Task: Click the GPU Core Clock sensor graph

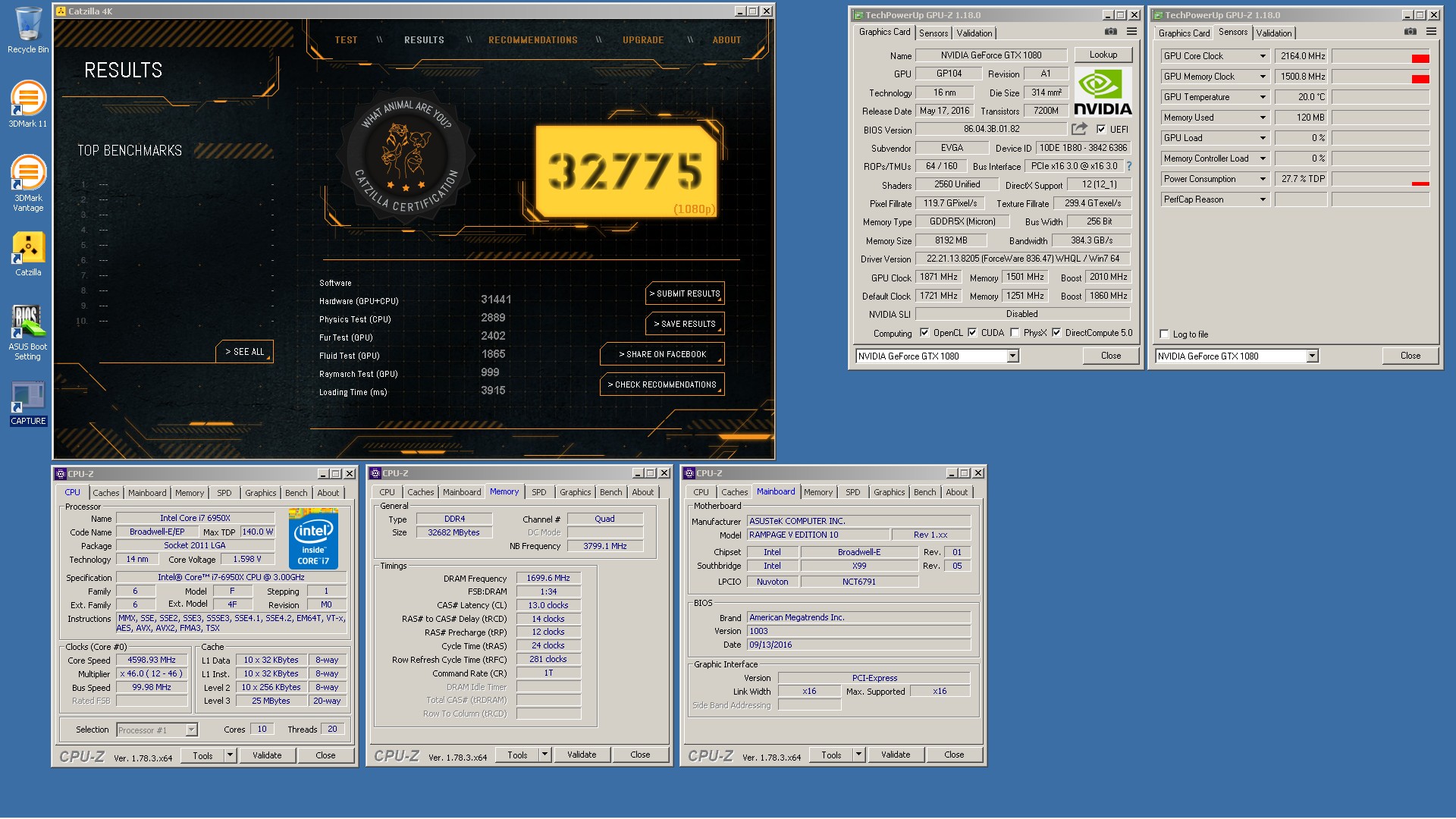Action: (1380, 56)
